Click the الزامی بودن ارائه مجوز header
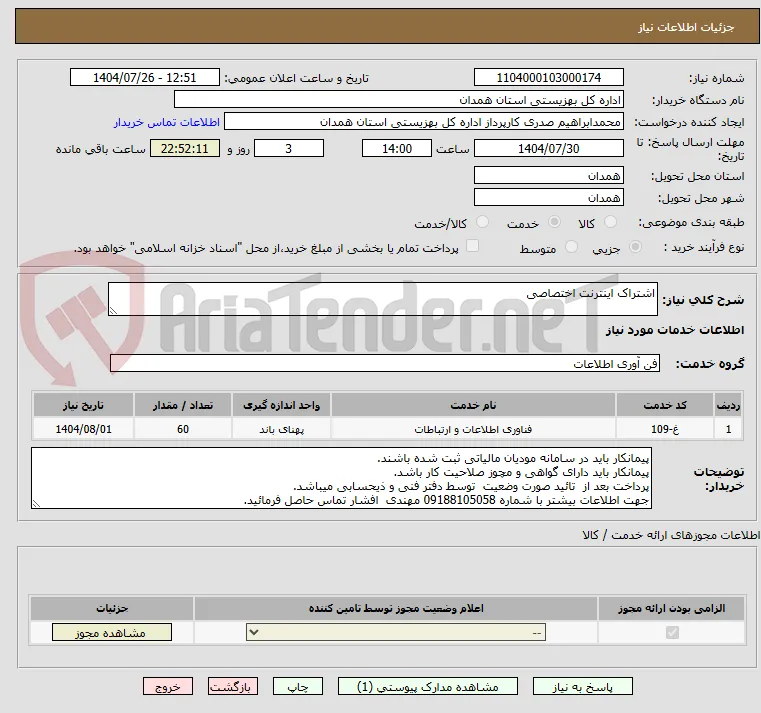Image resolution: width=761 pixels, height=713 pixels. coord(672,608)
